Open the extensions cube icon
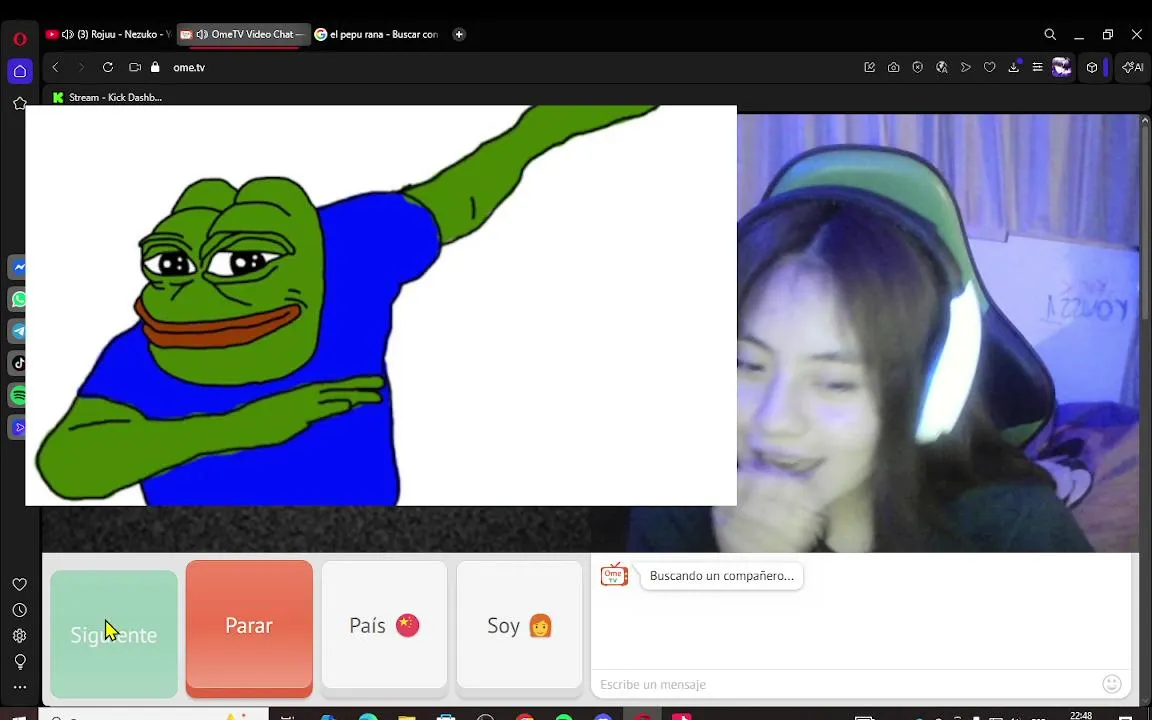 click(1092, 67)
